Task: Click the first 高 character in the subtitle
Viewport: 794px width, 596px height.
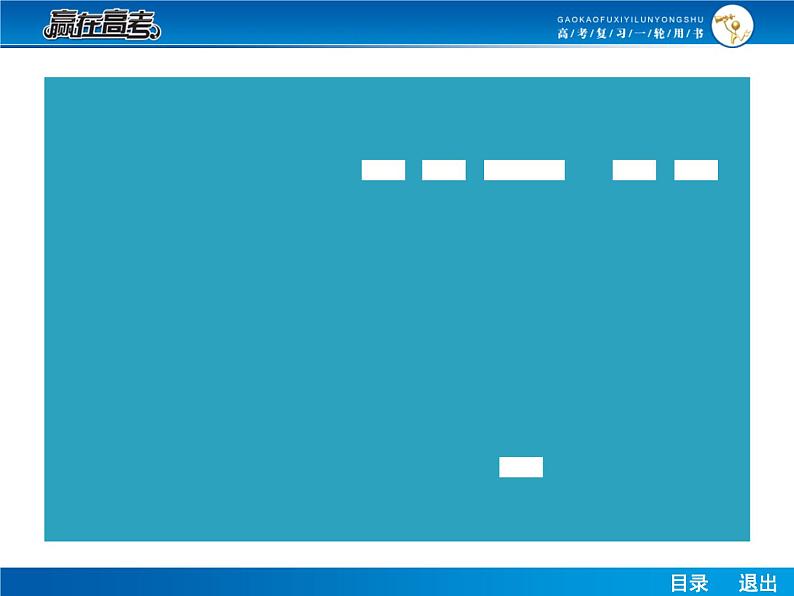Action: pyautogui.click(x=562, y=34)
